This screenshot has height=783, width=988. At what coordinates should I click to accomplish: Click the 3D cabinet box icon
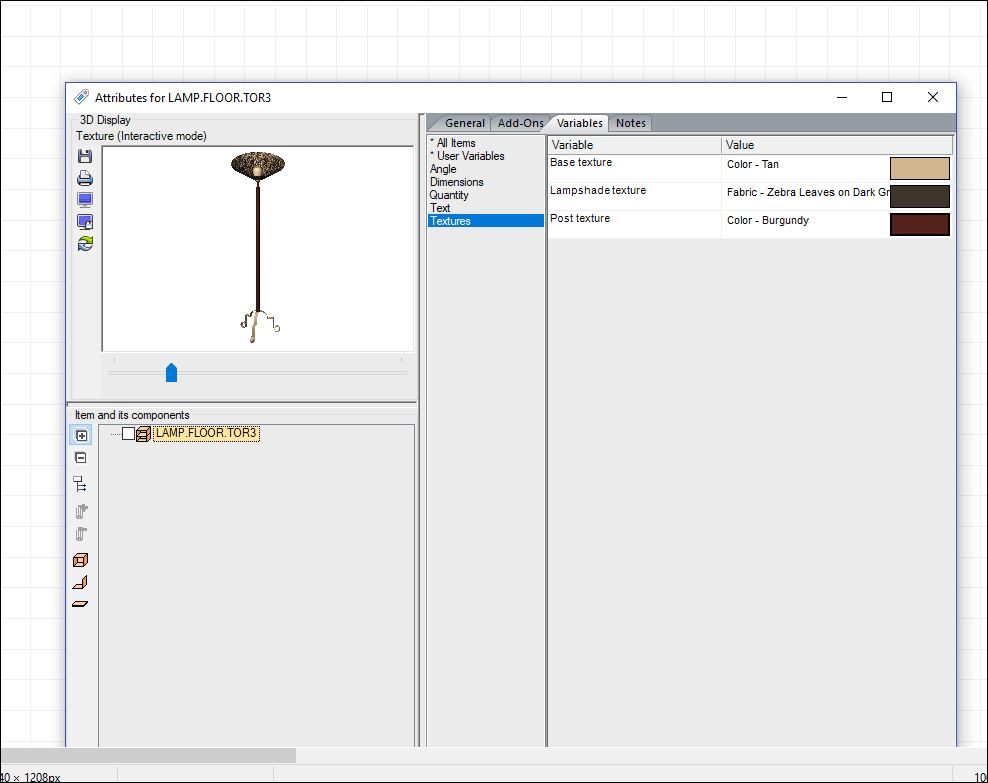coord(81,560)
